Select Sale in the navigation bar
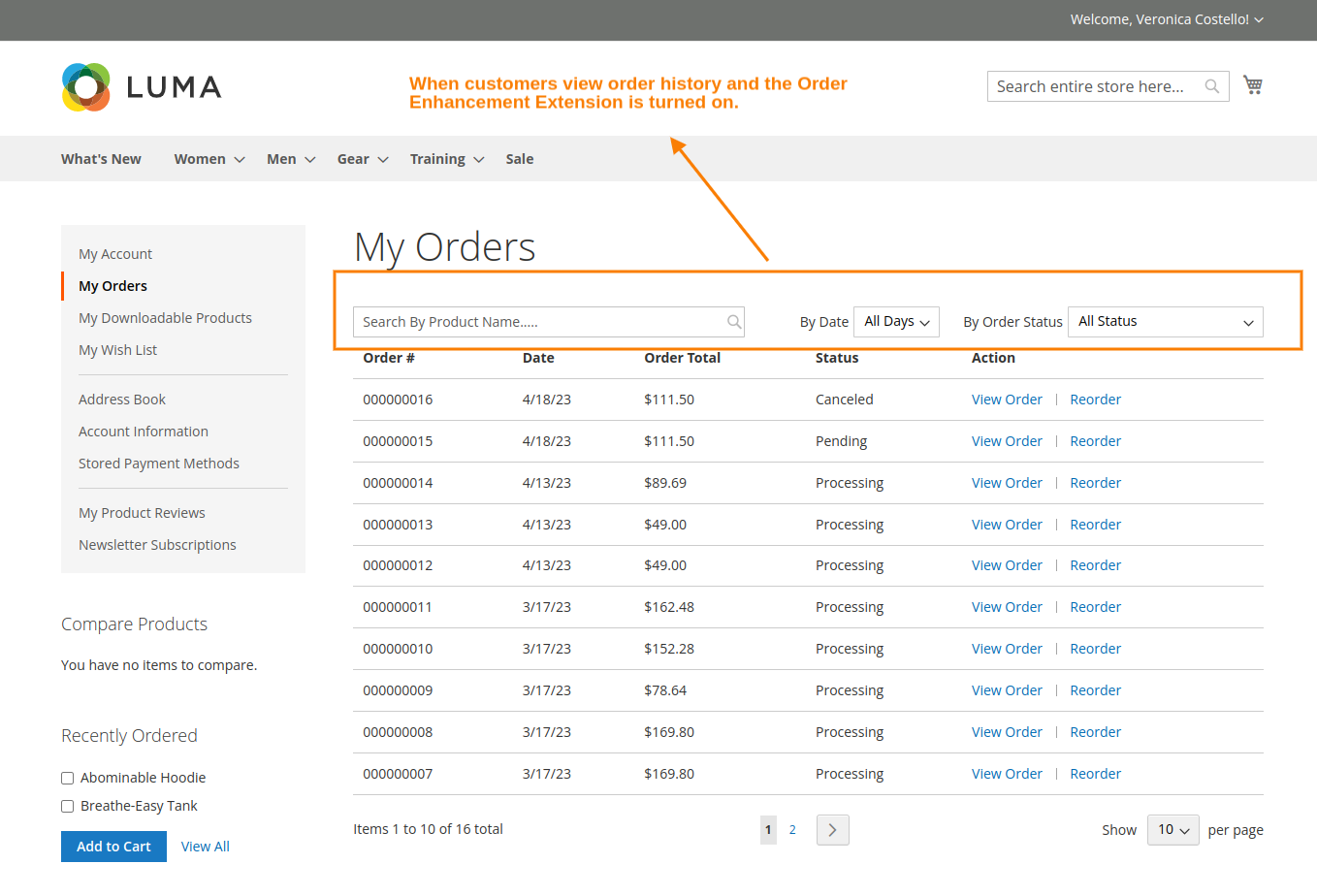 tap(519, 158)
